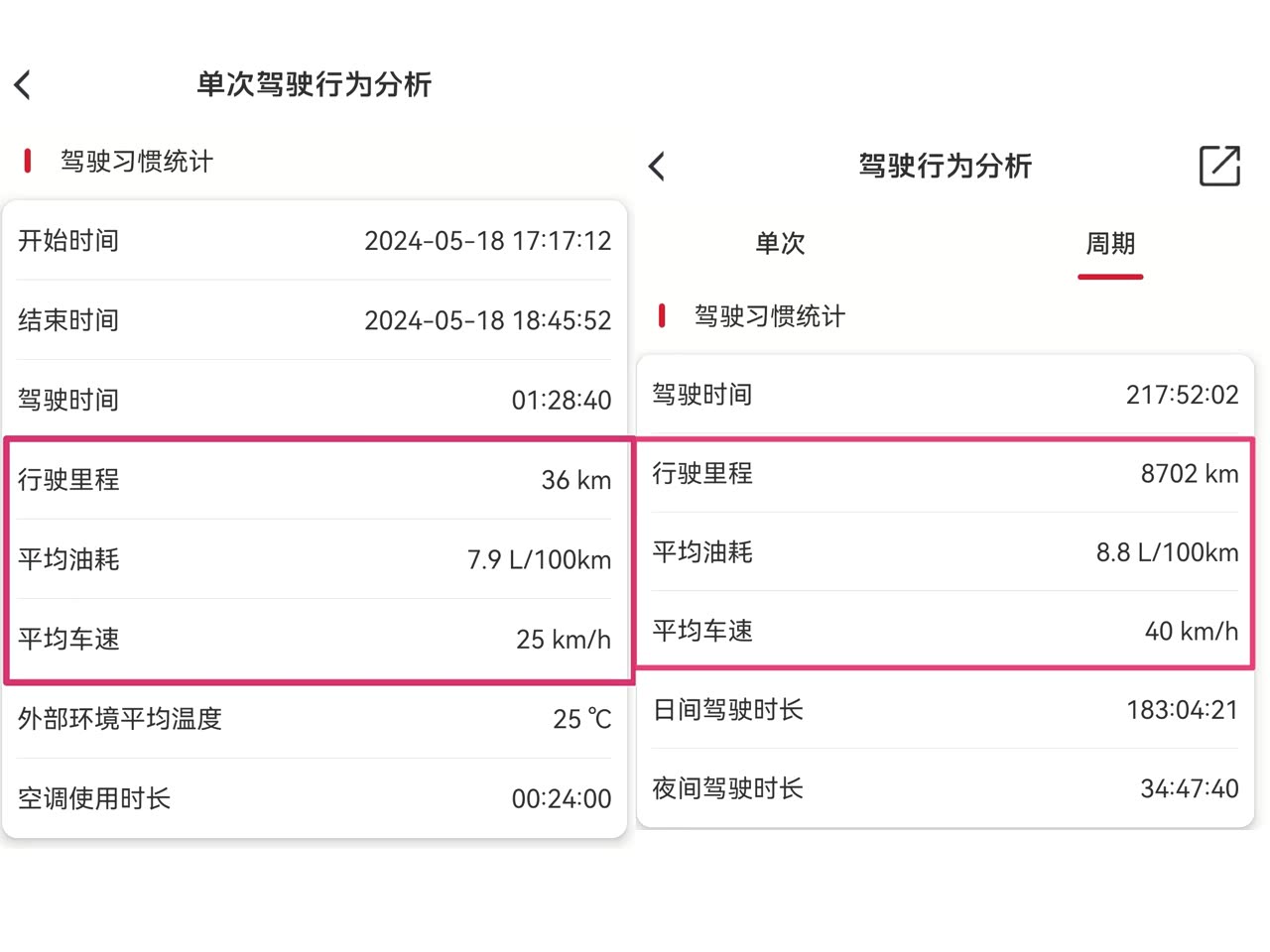
Task: Tap the 单次驾驶行为分析 page title
Action: point(314,84)
